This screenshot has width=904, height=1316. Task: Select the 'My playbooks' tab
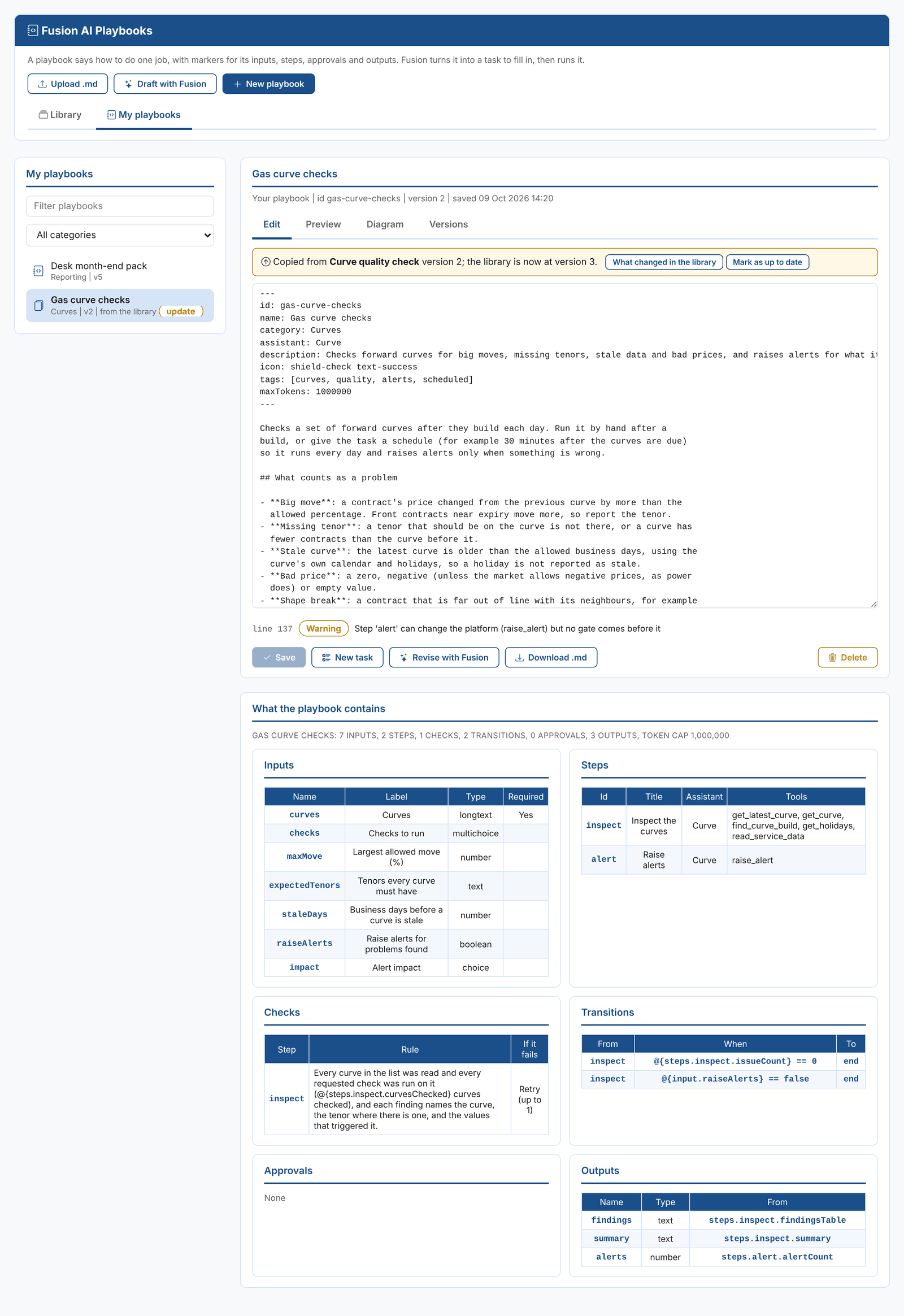pos(144,115)
